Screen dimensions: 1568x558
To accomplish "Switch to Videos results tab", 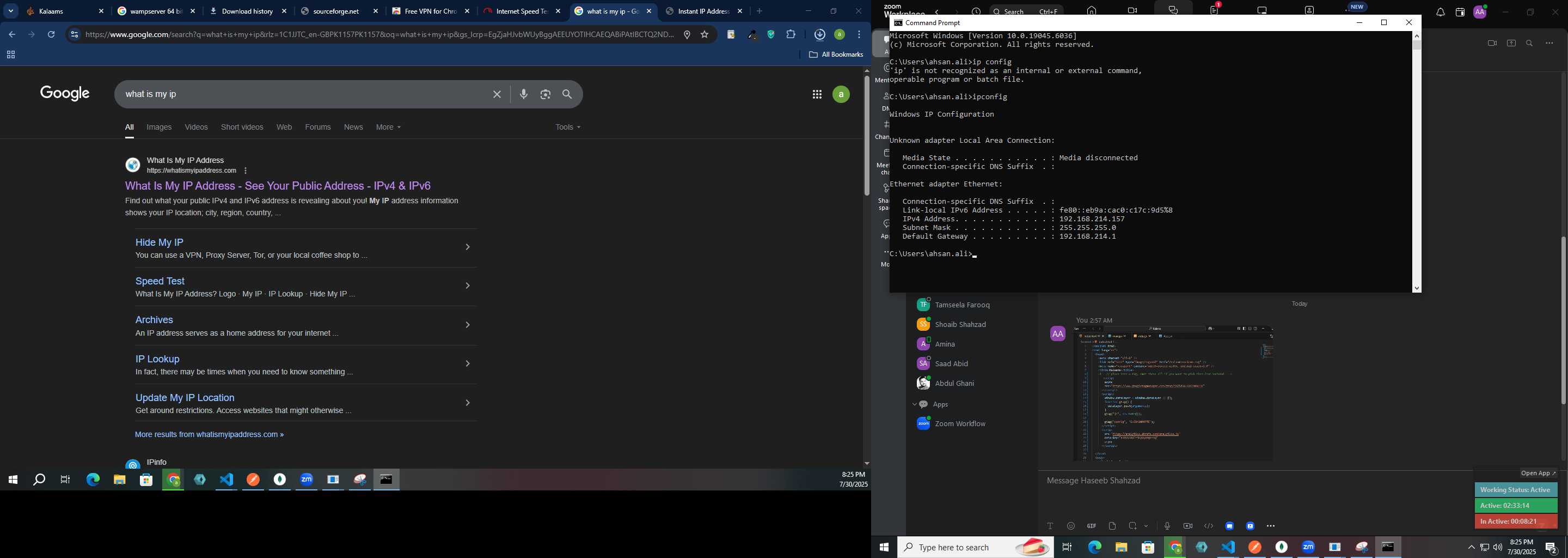I will (x=196, y=128).
